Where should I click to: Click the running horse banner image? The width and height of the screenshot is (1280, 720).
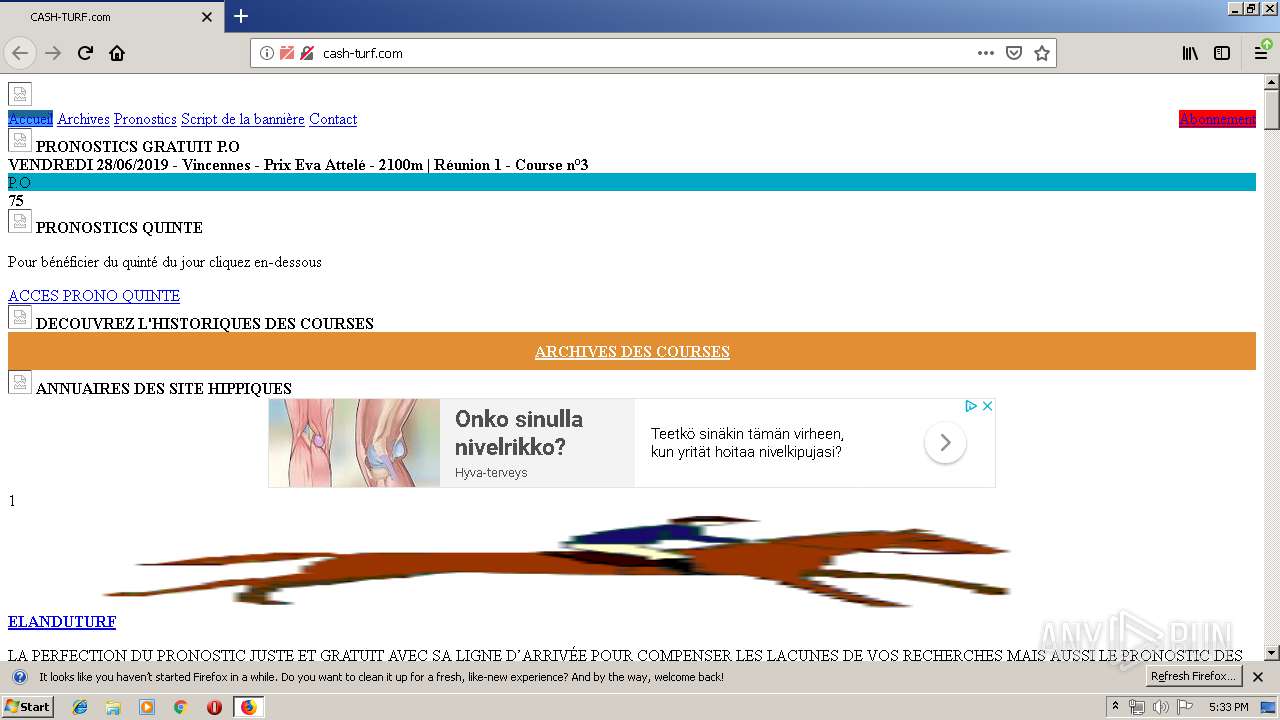pyautogui.click(x=556, y=561)
